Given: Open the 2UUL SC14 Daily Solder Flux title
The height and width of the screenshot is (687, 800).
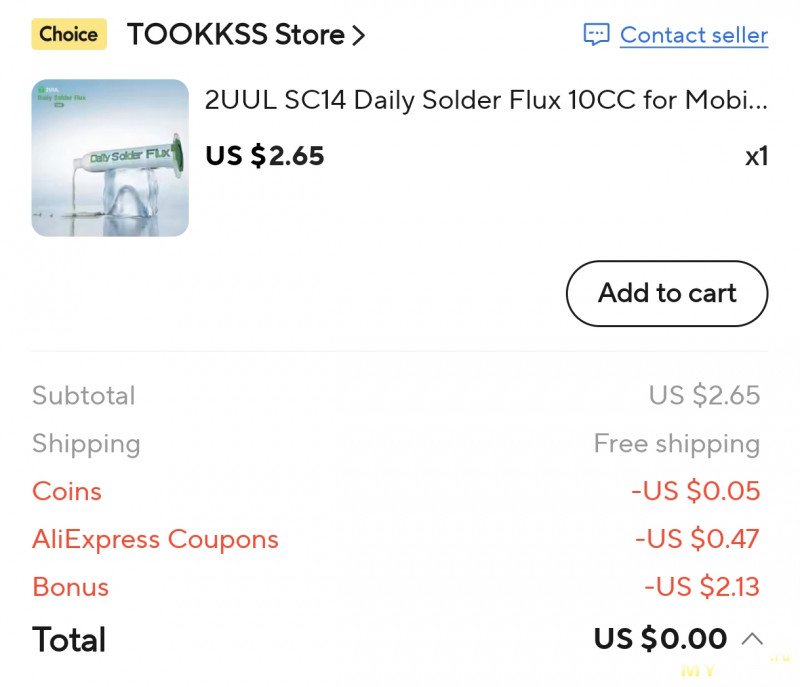Looking at the screenshot, I should (x=486, y=100).
